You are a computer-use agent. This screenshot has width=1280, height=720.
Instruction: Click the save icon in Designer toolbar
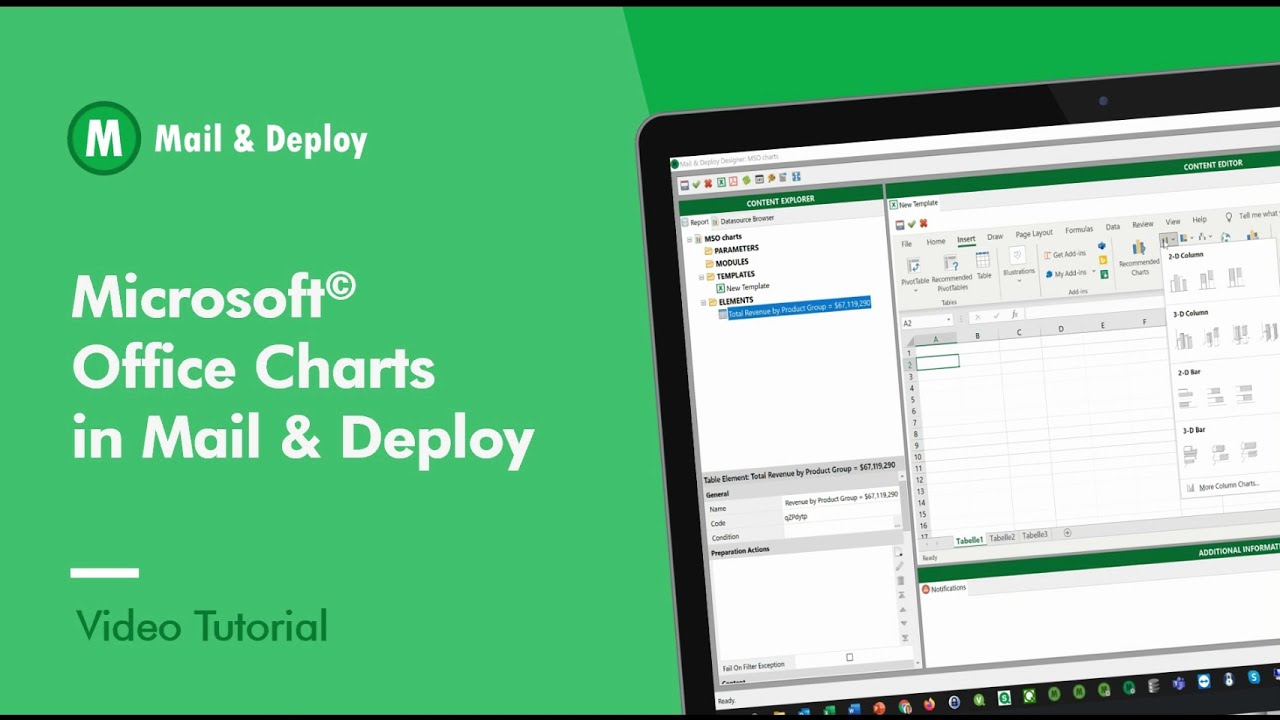[x=685, y=185]
